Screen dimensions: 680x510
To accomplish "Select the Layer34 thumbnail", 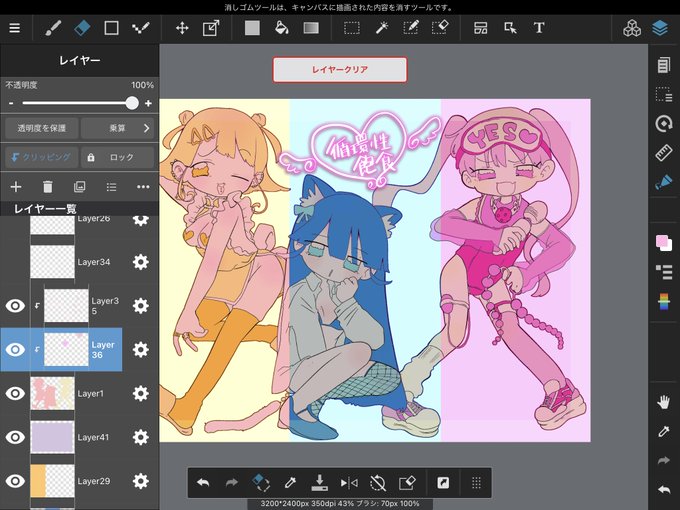I will tap(52, 262).
